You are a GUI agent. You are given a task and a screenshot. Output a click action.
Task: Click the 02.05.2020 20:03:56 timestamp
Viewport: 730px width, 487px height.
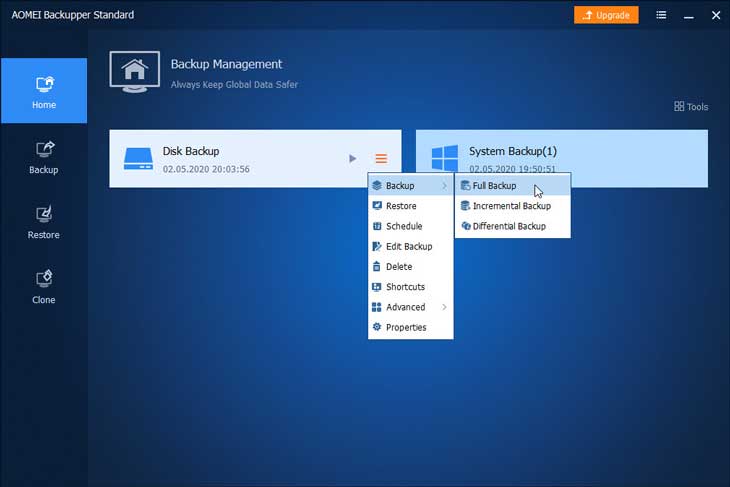click(x=206, y=169)
